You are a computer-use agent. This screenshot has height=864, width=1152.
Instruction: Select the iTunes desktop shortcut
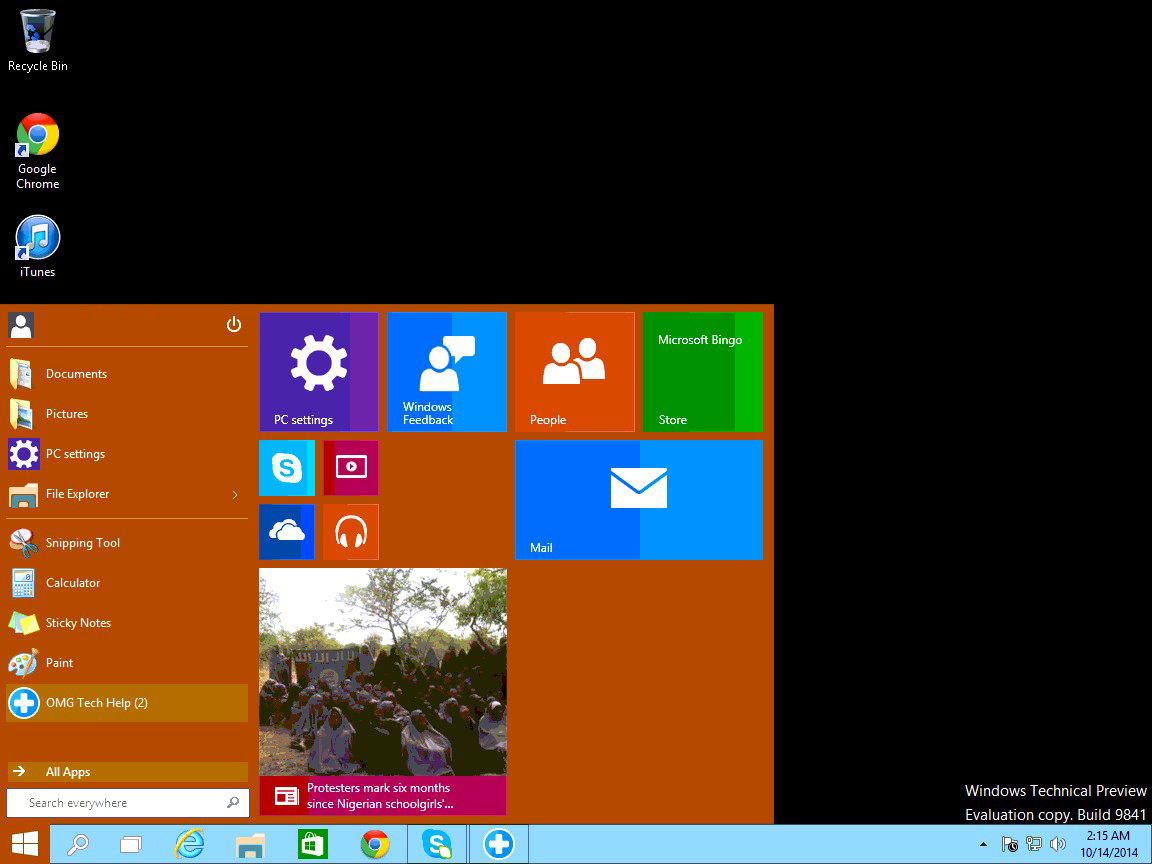(x=37, y=247)
